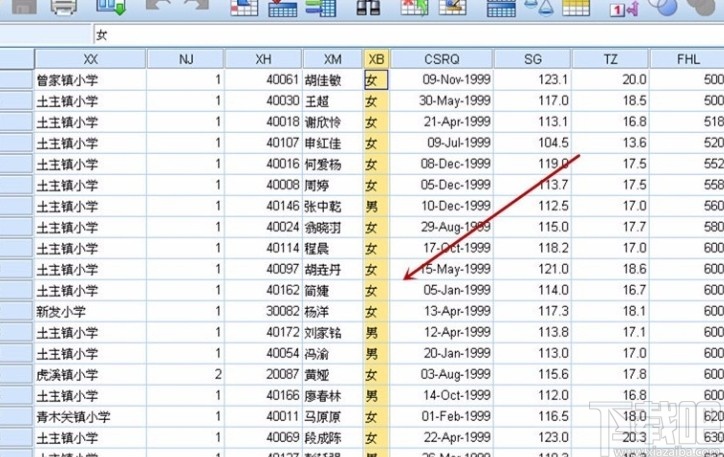Select the XH column header

pyautogui.click(x=263, y=59)
